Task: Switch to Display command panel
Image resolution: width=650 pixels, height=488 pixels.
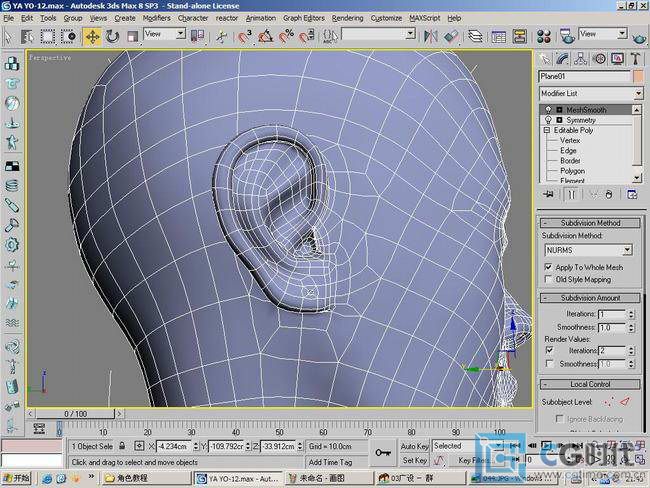Action: click(x=618, y=59)
